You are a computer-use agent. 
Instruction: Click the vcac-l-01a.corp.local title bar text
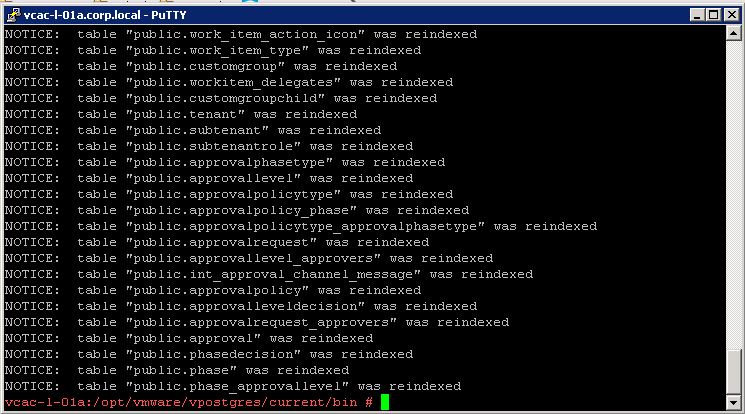click(x=105, y=15)
